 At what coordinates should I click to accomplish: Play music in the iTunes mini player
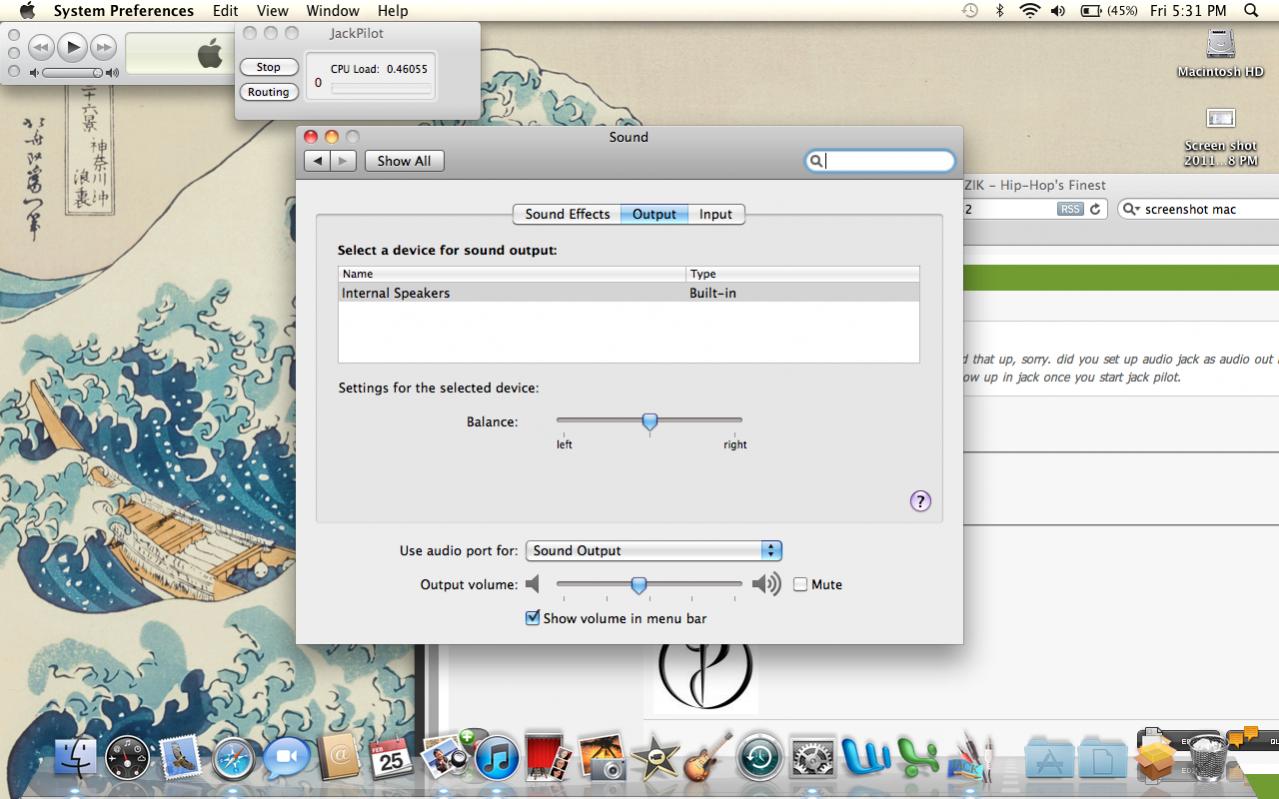(x=72, y=47)
